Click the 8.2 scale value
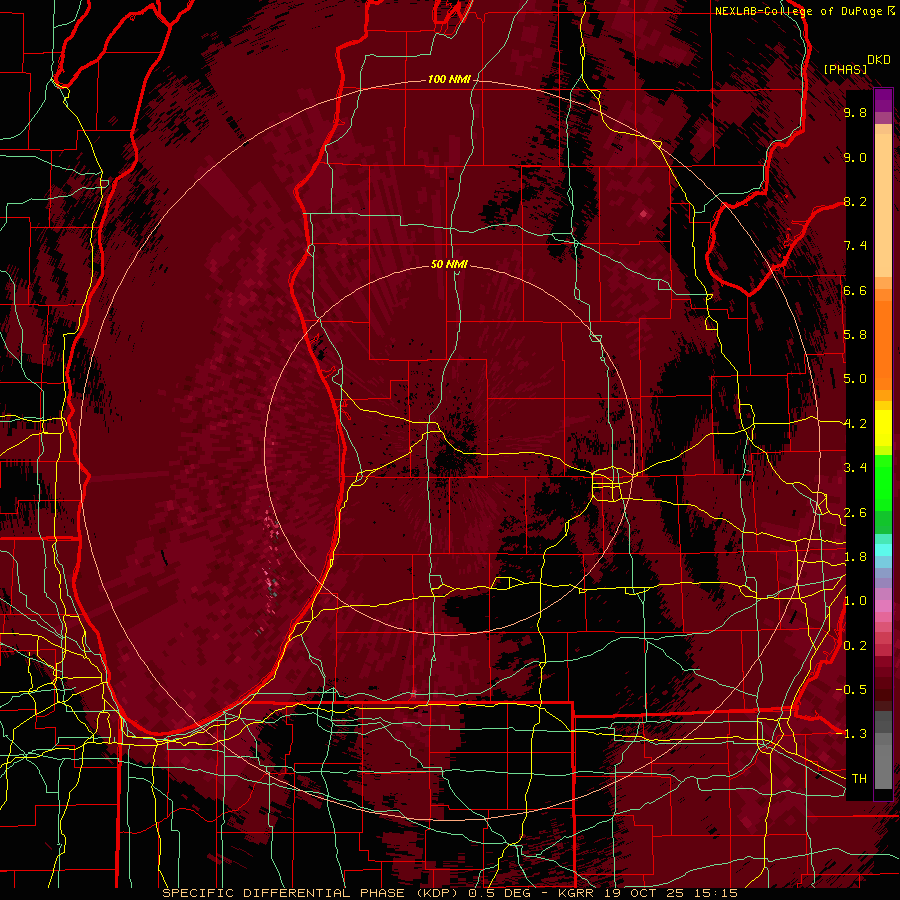The image size is (900, 900). [855, 201]
